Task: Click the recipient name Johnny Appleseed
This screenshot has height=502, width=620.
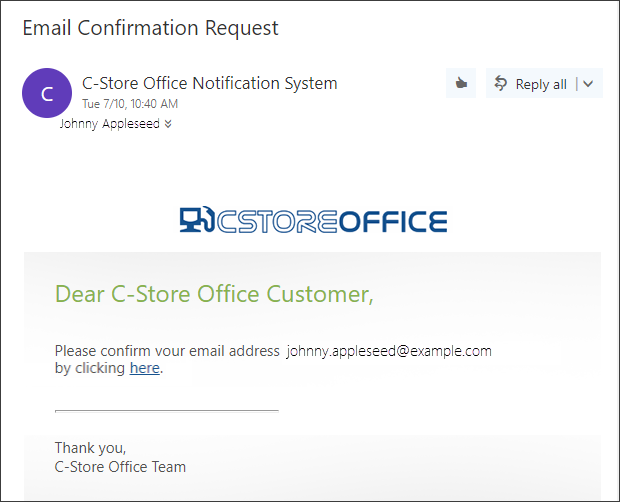Action: [110, 124]
